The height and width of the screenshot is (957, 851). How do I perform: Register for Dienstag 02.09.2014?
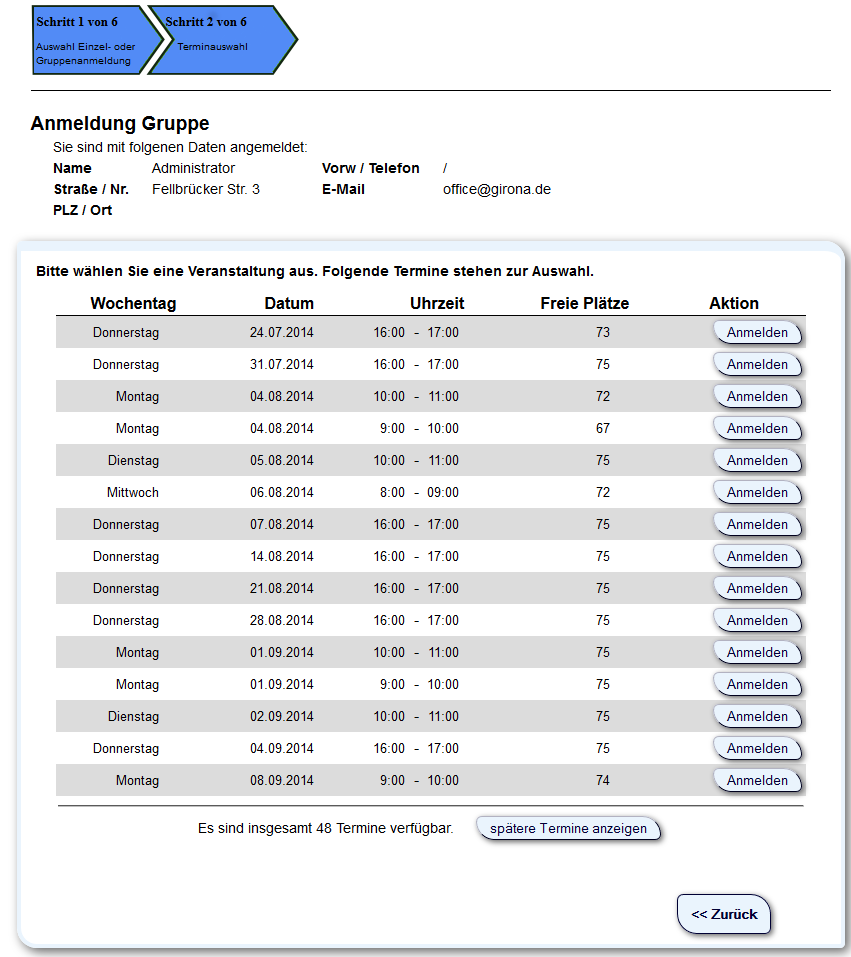click(757, 717)
